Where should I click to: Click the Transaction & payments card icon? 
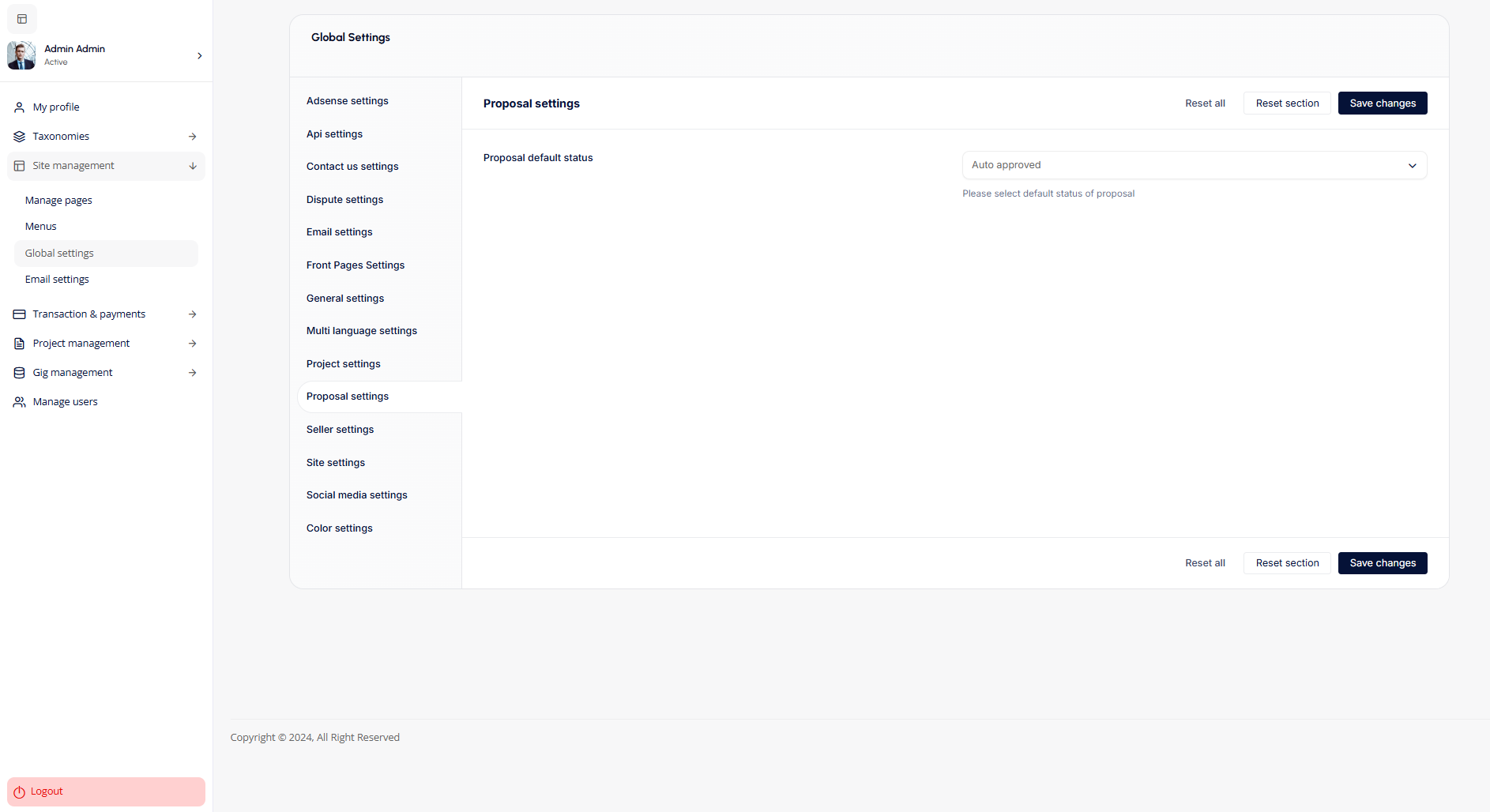20,314
